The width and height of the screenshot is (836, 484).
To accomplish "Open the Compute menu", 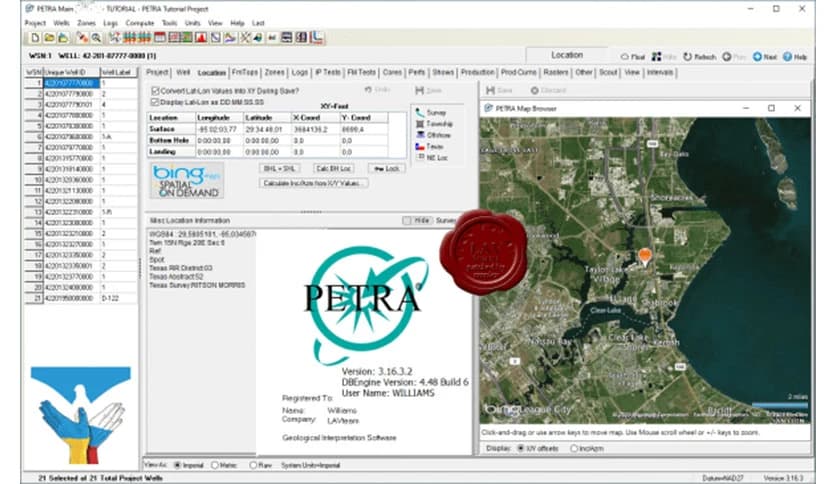I will coord(140,23).
